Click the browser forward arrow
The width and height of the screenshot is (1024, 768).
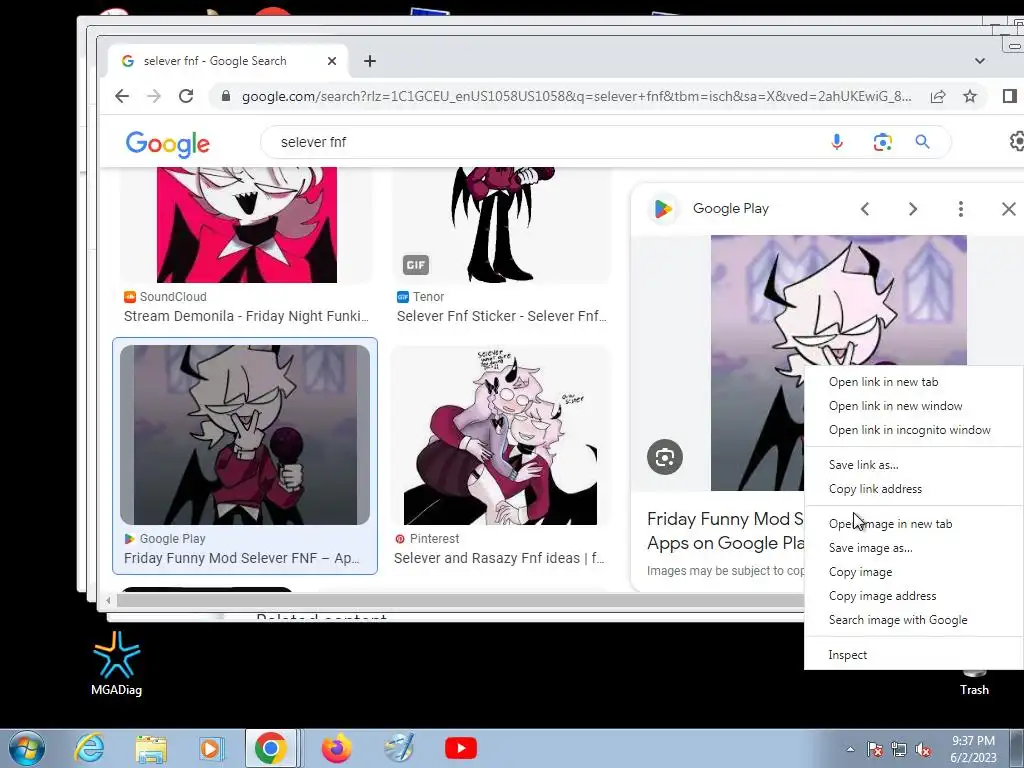(153, 97)
